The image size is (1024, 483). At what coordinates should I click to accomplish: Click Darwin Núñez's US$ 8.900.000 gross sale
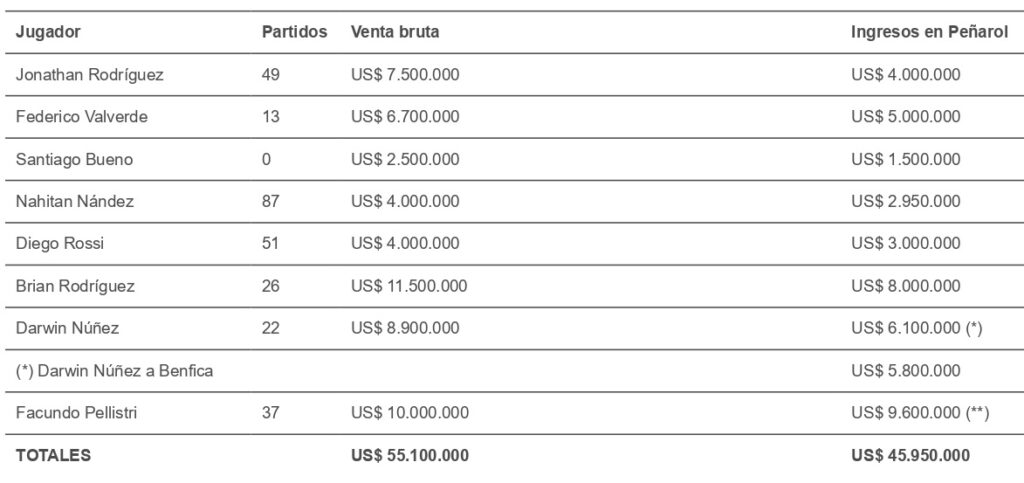(x=405, y=328)
